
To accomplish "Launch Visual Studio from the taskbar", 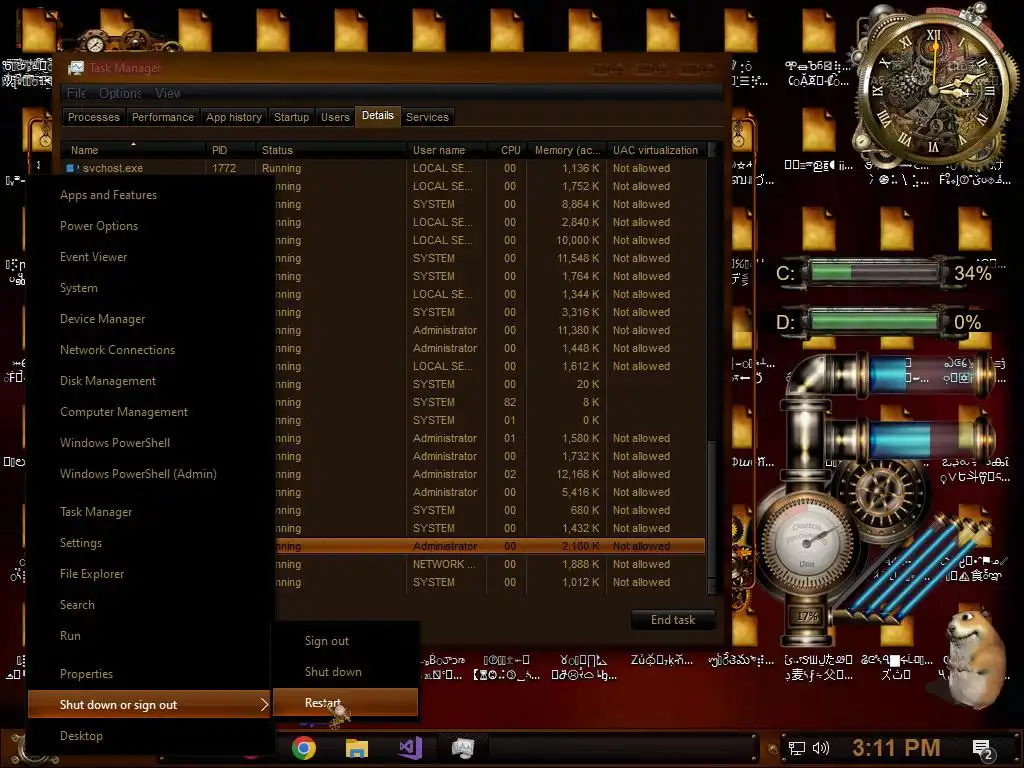I will coord(410,748).
